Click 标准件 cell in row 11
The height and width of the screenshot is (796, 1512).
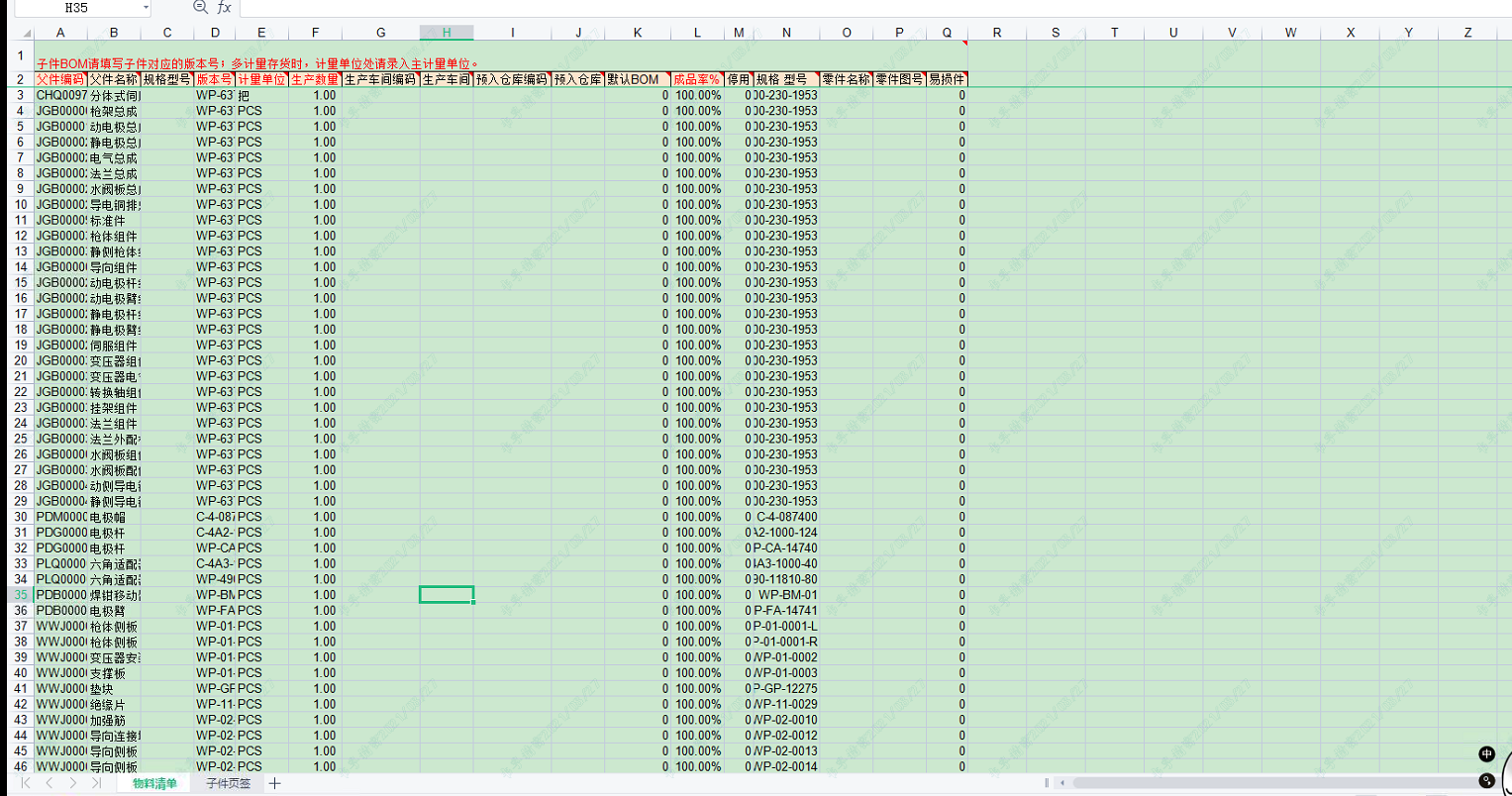[114, 220]
